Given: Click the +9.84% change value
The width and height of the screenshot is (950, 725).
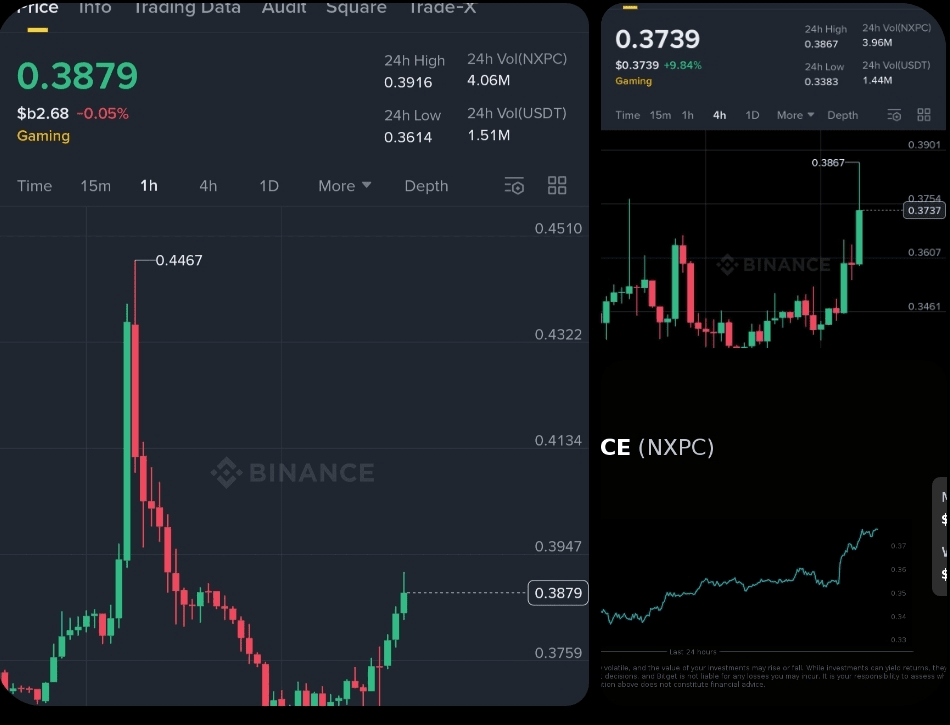Looking at the screenshot, I should (683, 65).
